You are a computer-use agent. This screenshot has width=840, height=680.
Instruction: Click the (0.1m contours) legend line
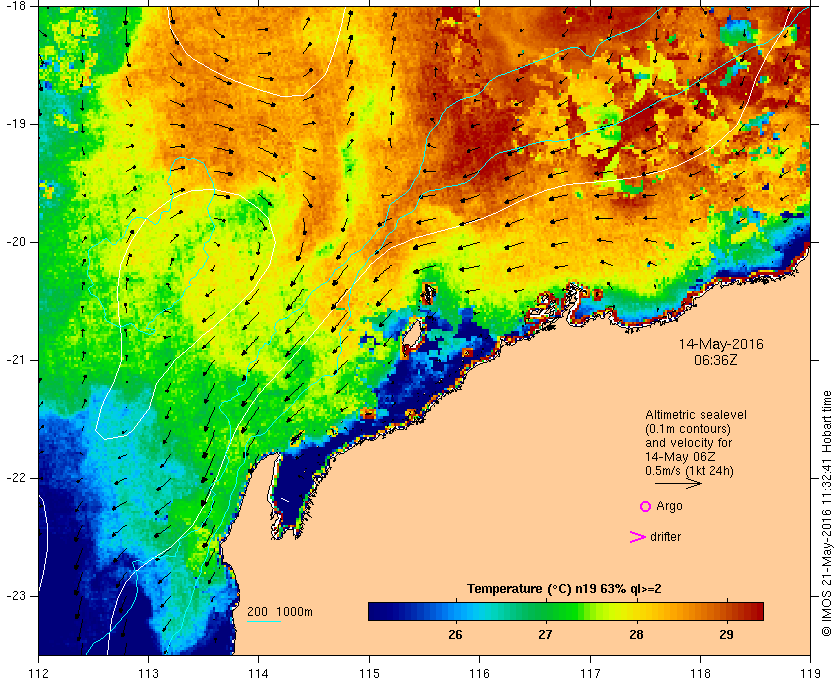click(x=688, y=429)
